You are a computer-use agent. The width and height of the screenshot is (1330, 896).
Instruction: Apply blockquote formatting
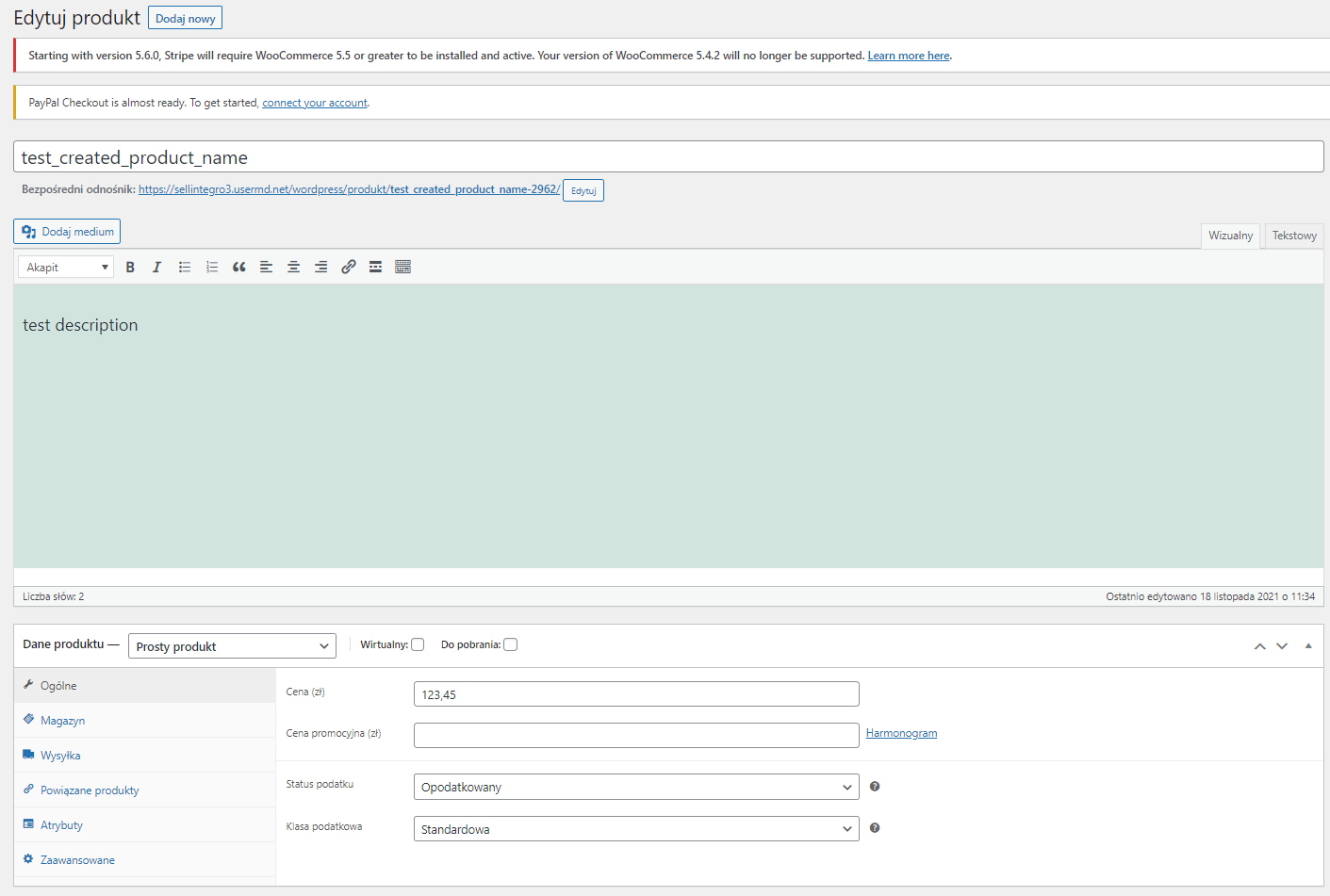pyautogui.click(x=239, y=268)
